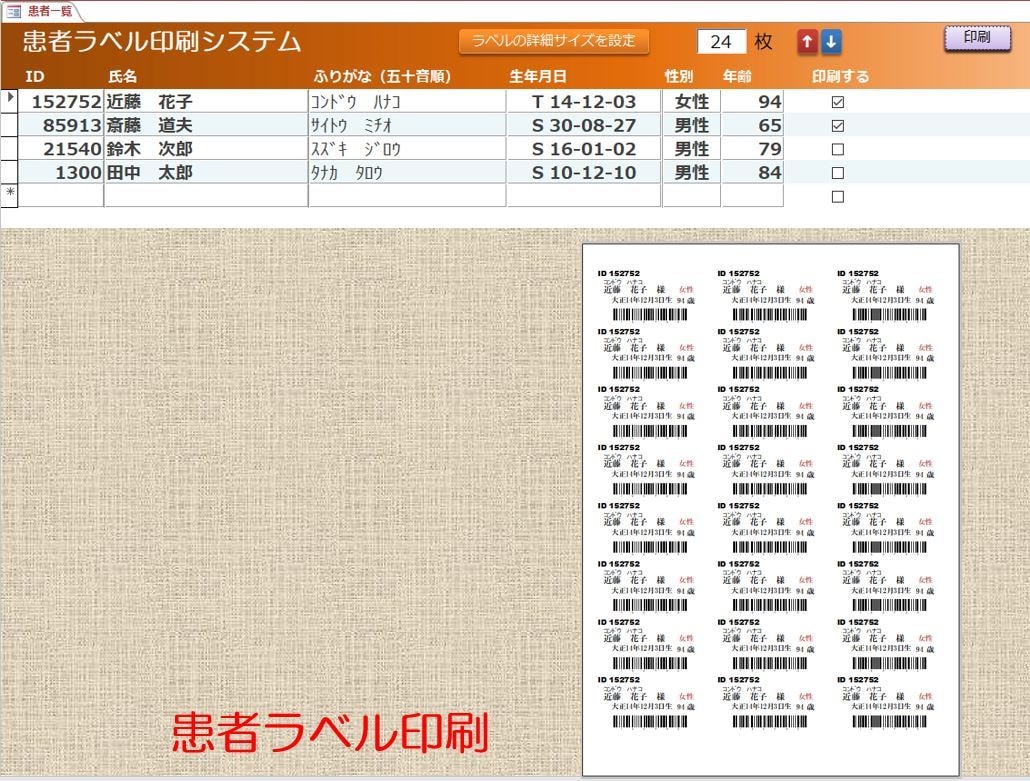Click the 生年月日 column header
Viewport: 1030px width, 781px height.
coord(538,76)
